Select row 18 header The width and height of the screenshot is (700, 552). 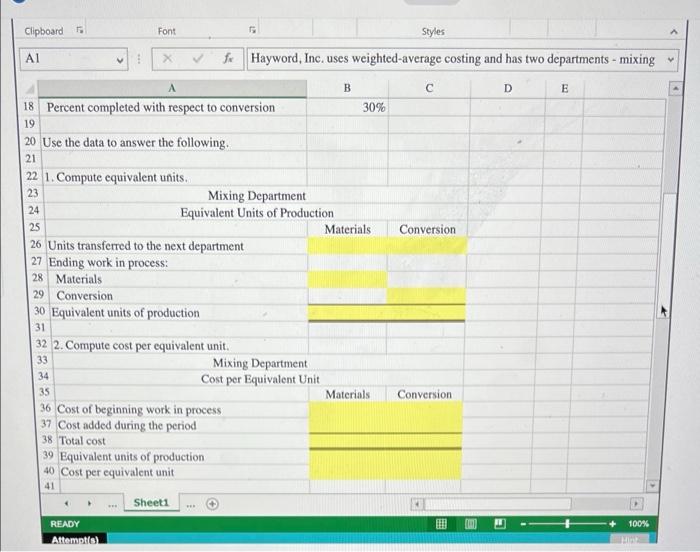[29, 106]
